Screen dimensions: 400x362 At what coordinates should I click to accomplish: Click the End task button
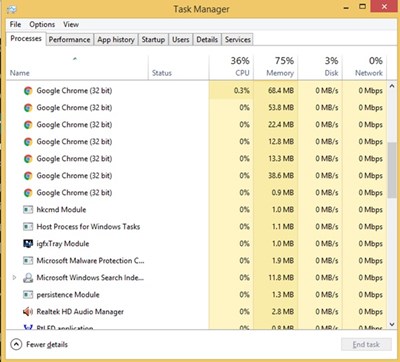click(366, 344)
